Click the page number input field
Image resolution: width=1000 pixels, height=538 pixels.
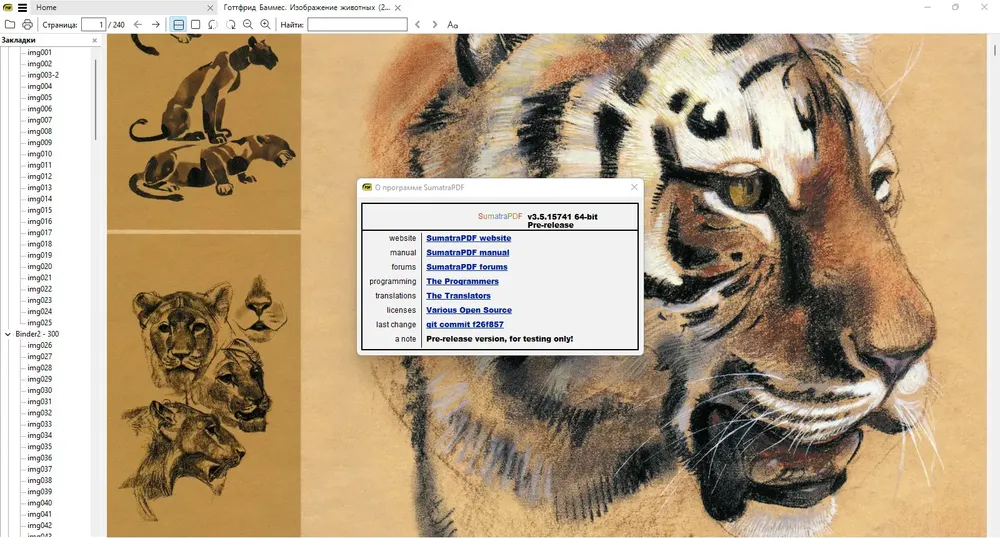[93, 24]
